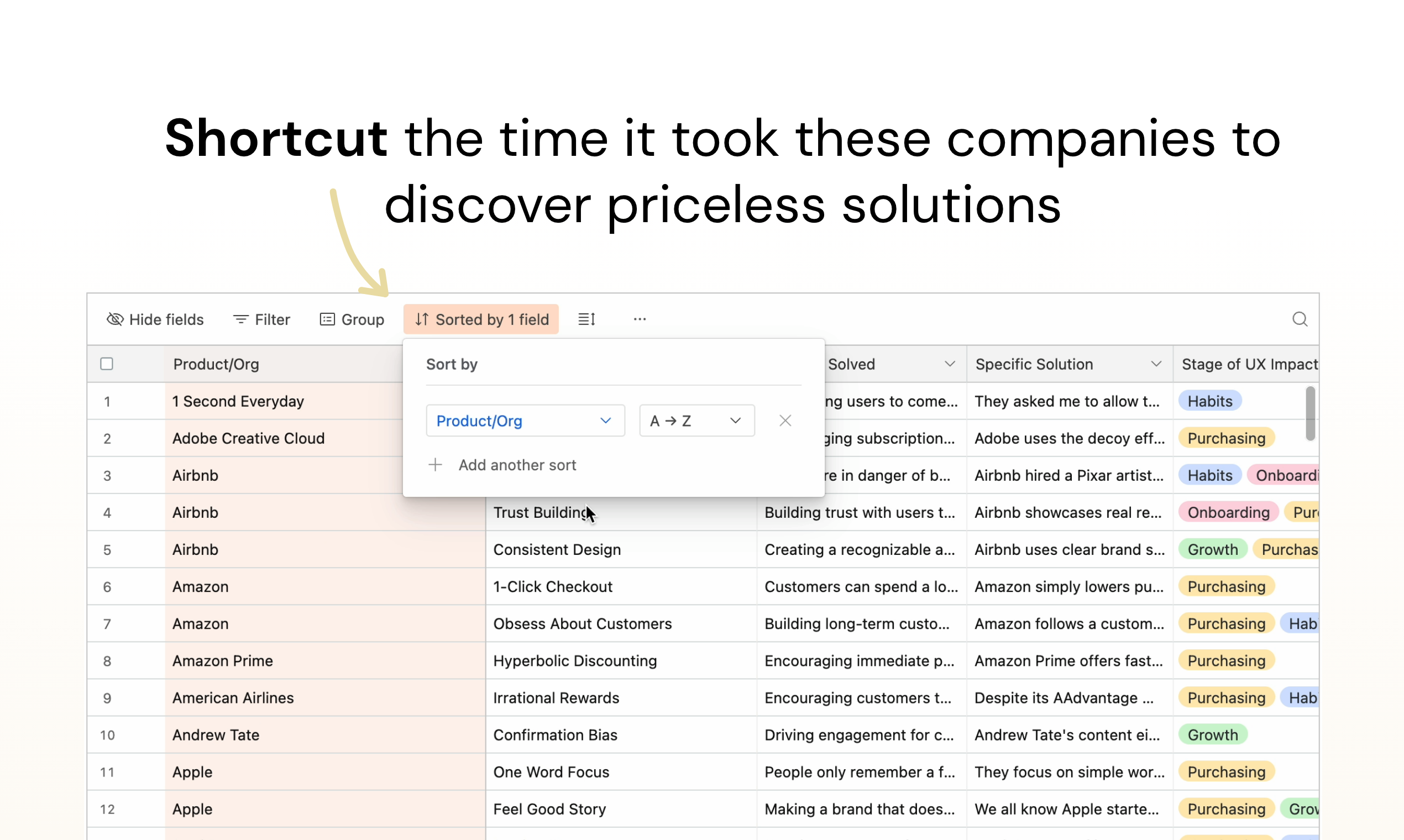This screenshot has height=840, width=1404.
Task: Click the Irrational Rewards cell
Action: point(621,698)
